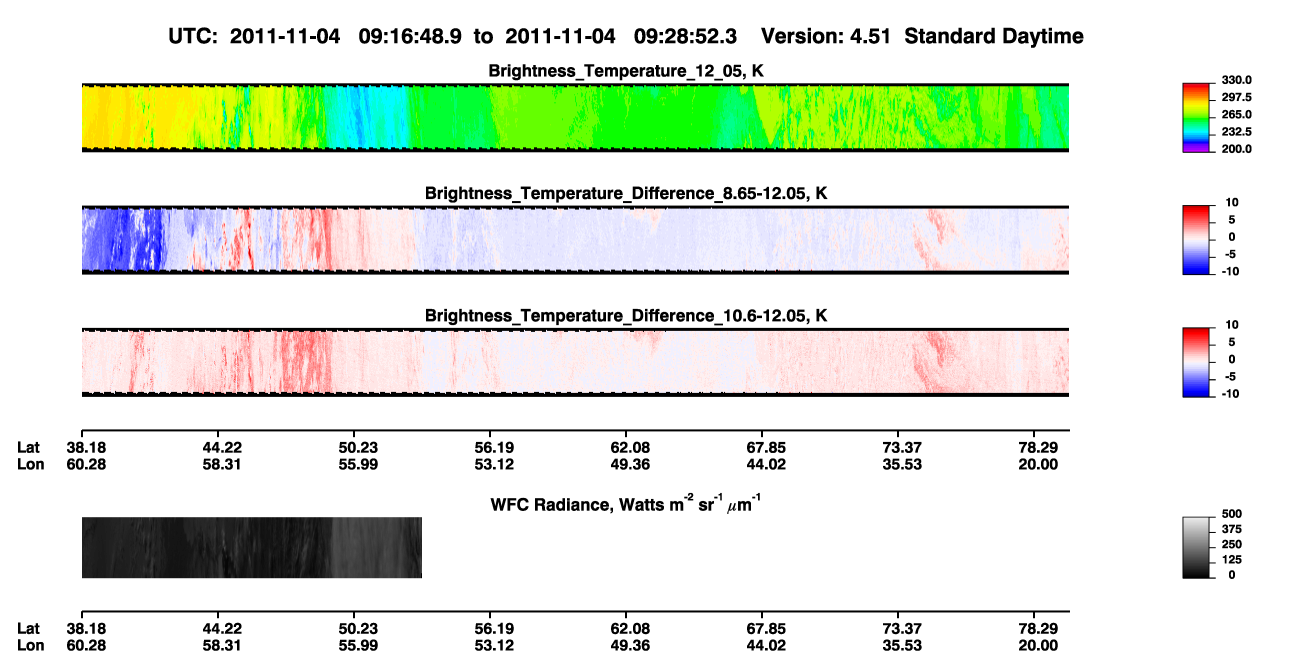Click longitude '35.53' under the WFC Radiance plot
This screenshot has width=1300, height=667.
(x=900, y=645)
